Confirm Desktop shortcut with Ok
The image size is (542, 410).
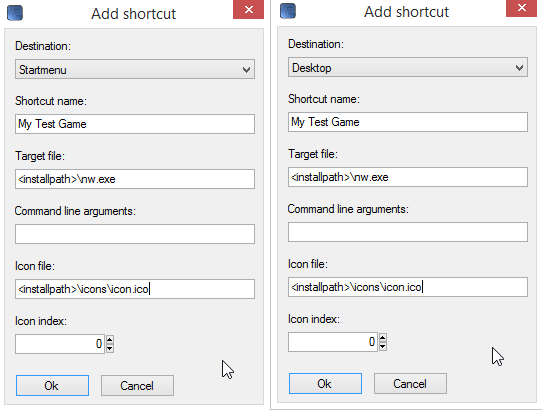325,383
